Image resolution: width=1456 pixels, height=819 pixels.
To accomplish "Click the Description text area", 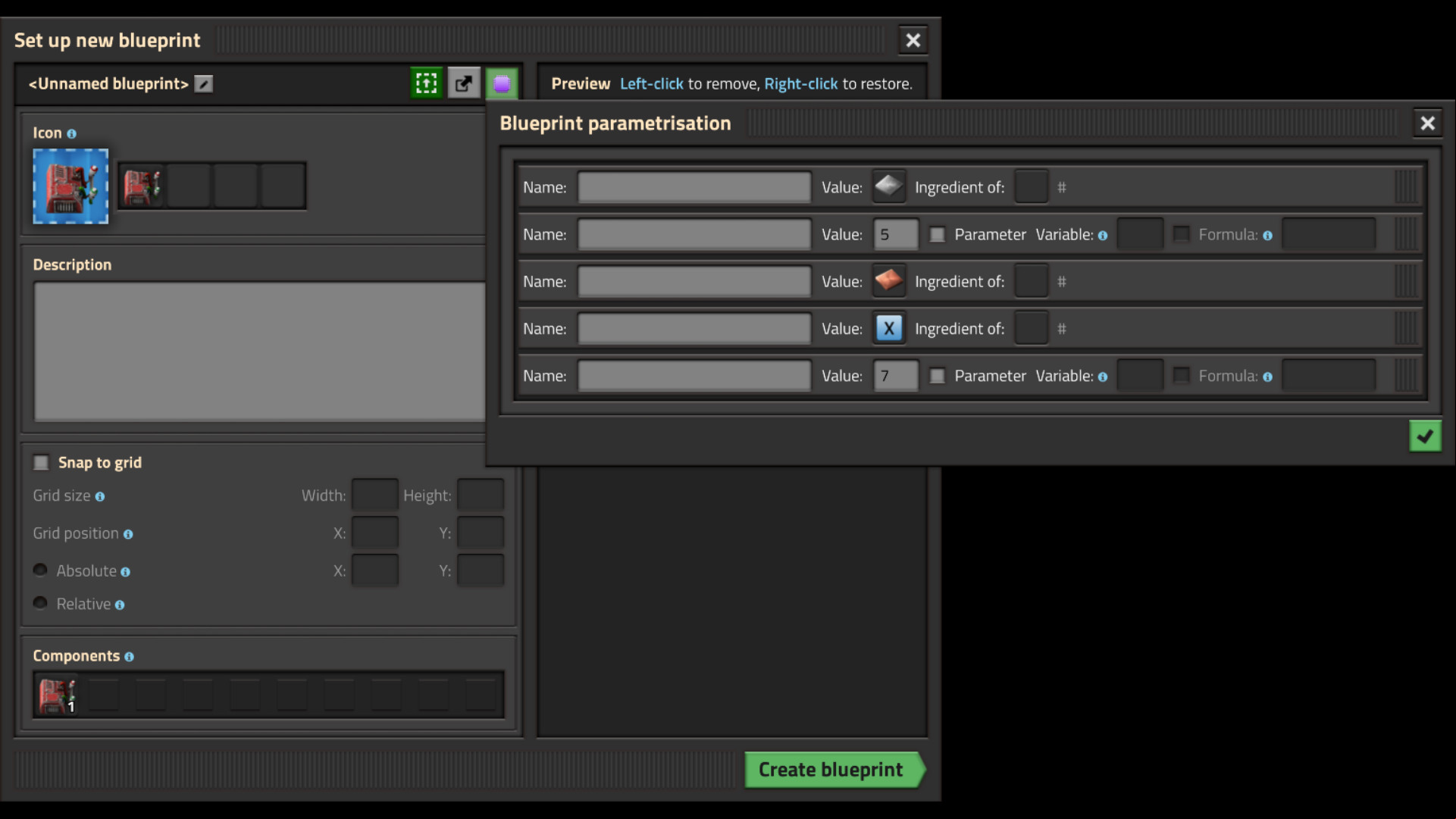I will tap(259, 352).
